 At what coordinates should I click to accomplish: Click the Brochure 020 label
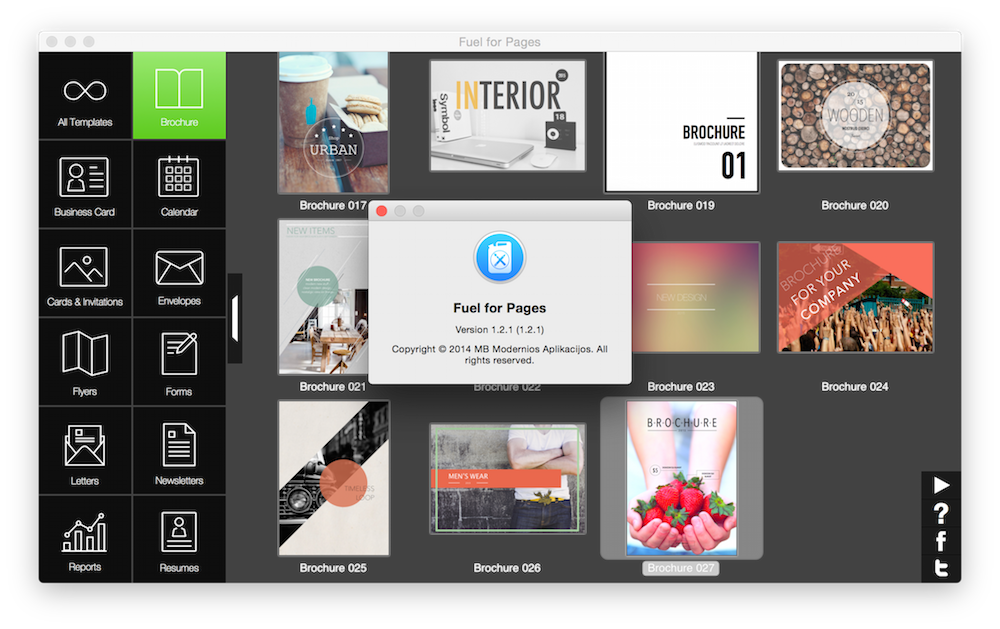pyautogui.click(x=855, y=205)
